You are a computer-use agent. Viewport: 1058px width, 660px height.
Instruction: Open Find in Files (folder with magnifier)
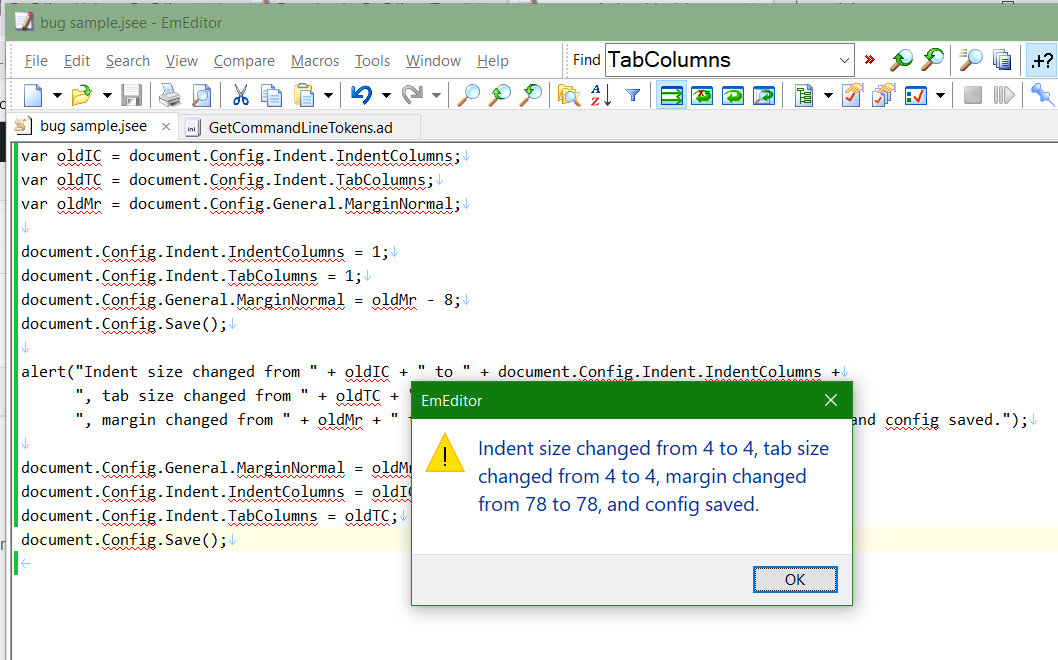(569, 95)
